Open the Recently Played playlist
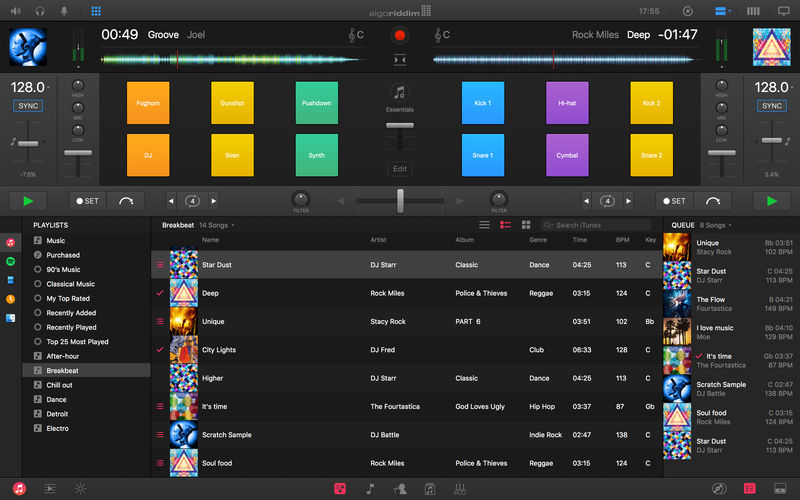The image size is (800, 500). pyautogui.click(x=71, y=327)
